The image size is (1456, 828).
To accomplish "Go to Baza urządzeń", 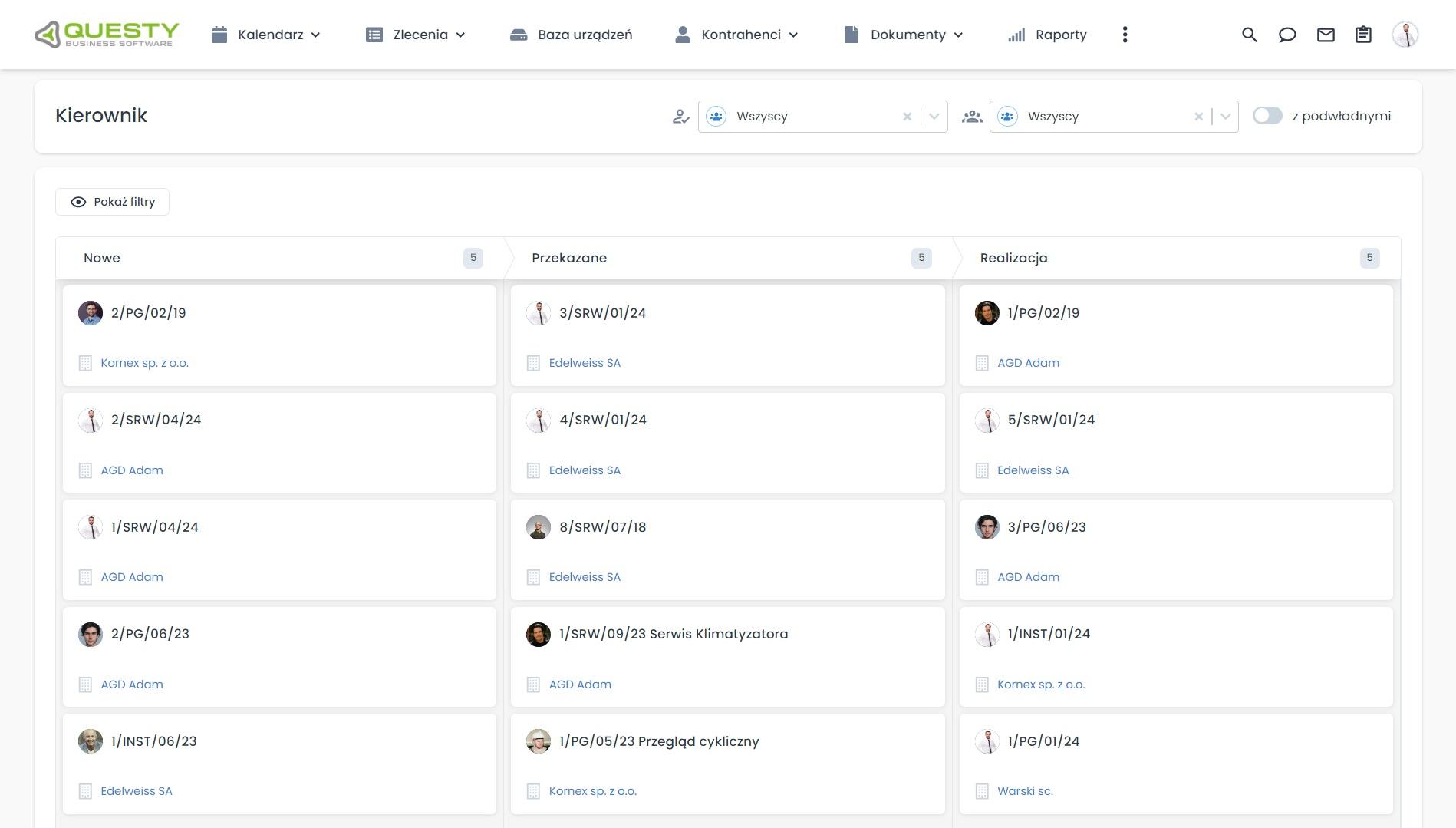I will 572,35.
